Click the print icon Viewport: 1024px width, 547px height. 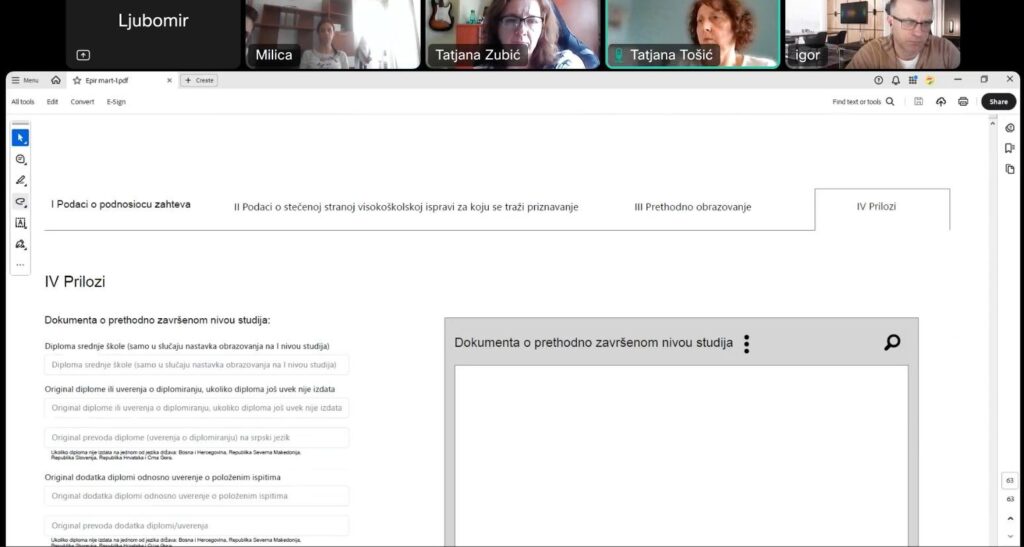963,101
